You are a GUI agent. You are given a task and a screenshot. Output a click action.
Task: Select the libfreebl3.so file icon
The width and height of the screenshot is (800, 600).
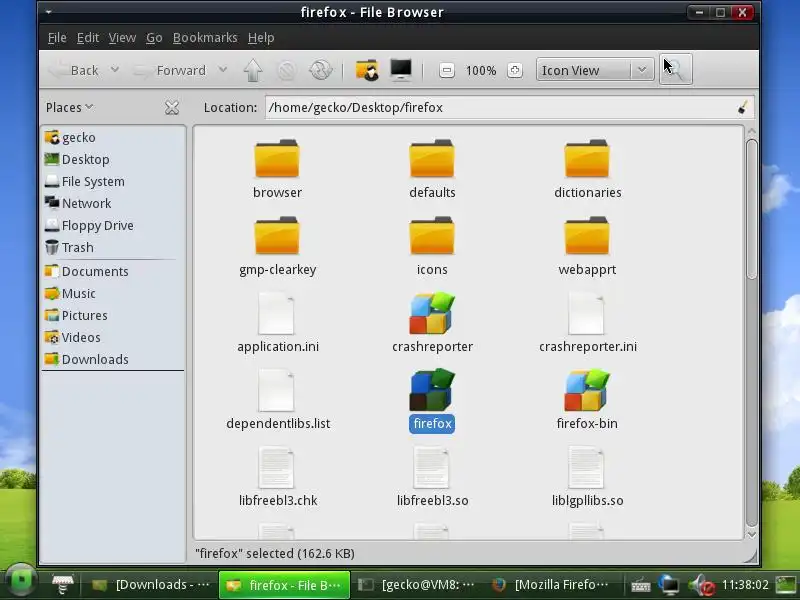431,467
